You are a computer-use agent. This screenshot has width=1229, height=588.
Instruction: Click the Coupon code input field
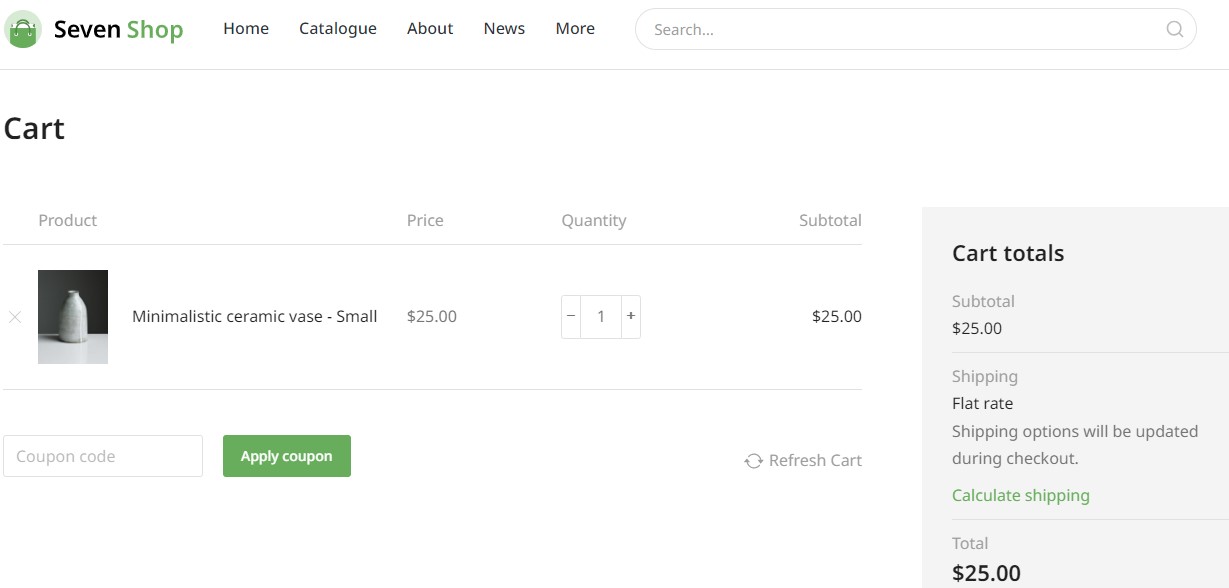point(103,456)
